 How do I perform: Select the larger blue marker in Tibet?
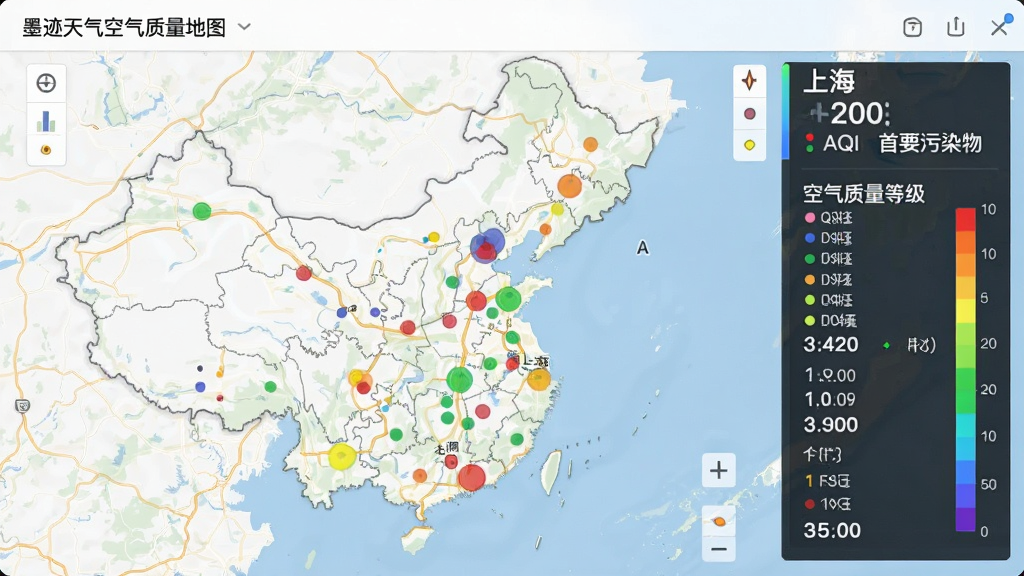200,387
